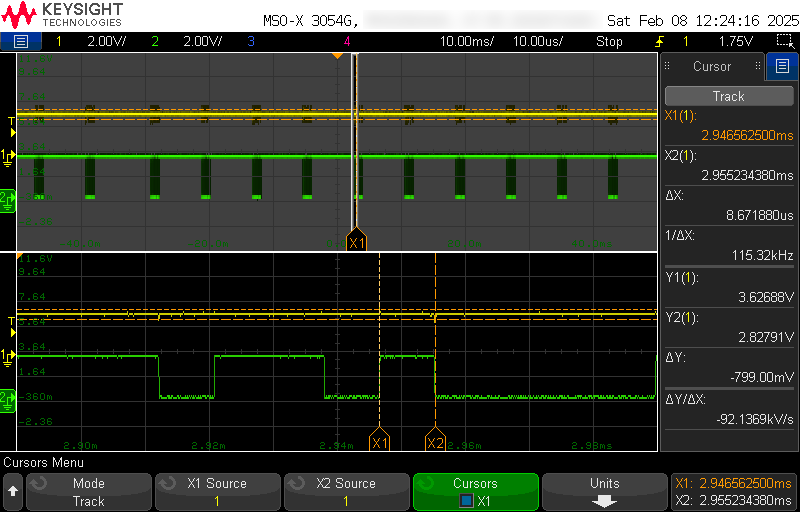Click the orange X1 cursor marker
Screen dimensions: 800x512
[357, 242]
